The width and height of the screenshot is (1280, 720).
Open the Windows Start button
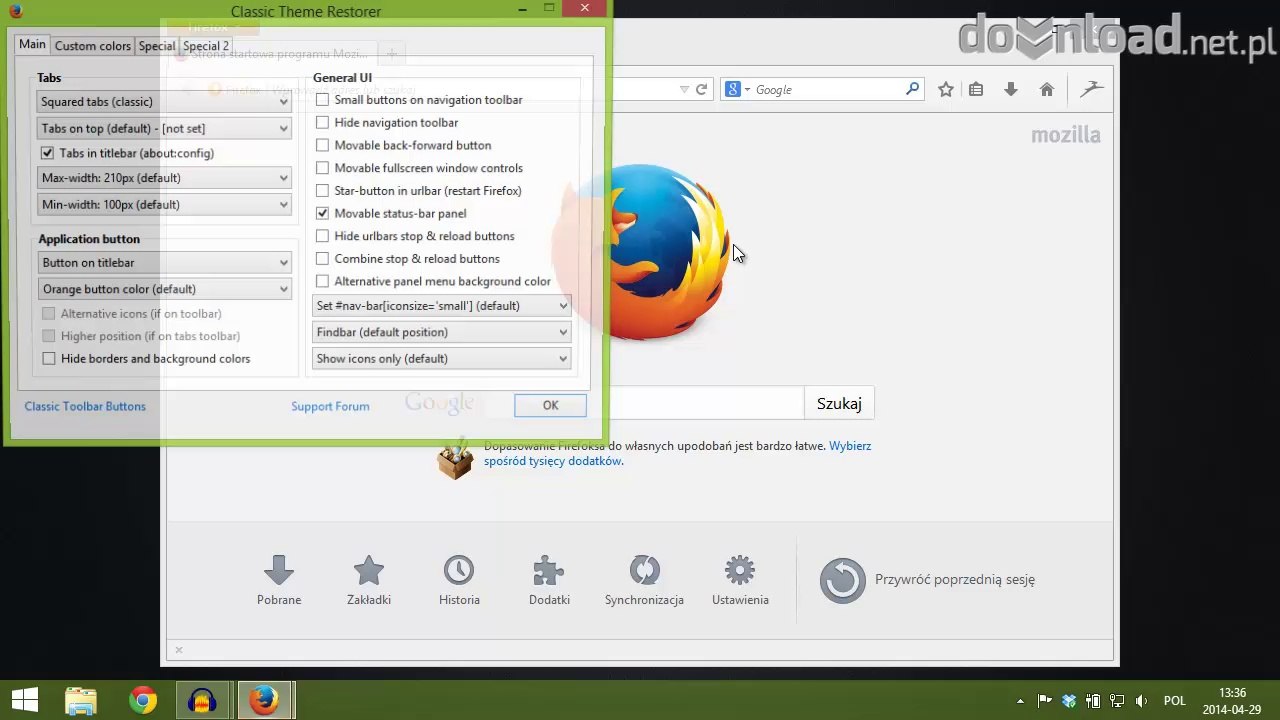coord(25,700)
